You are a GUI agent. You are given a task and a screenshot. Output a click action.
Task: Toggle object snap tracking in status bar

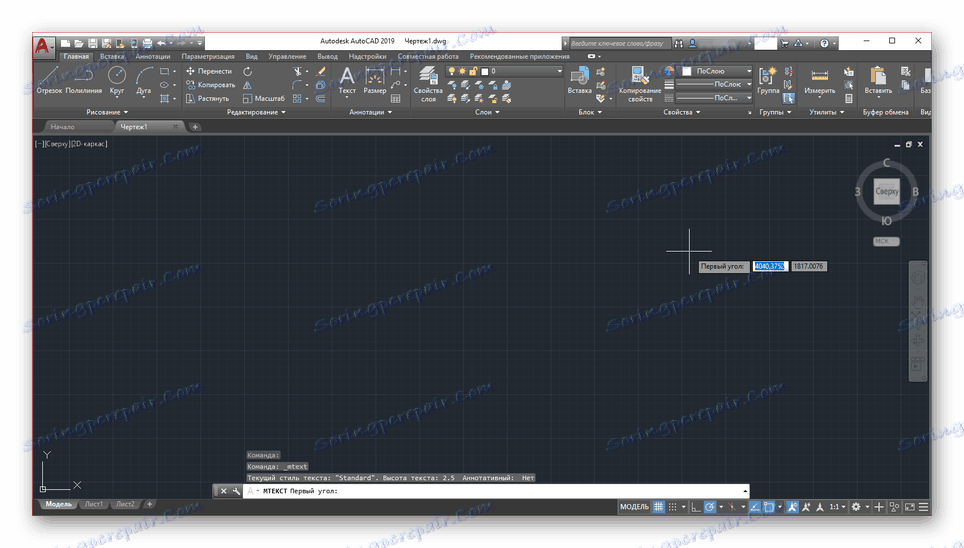click(x=754, y=507)
